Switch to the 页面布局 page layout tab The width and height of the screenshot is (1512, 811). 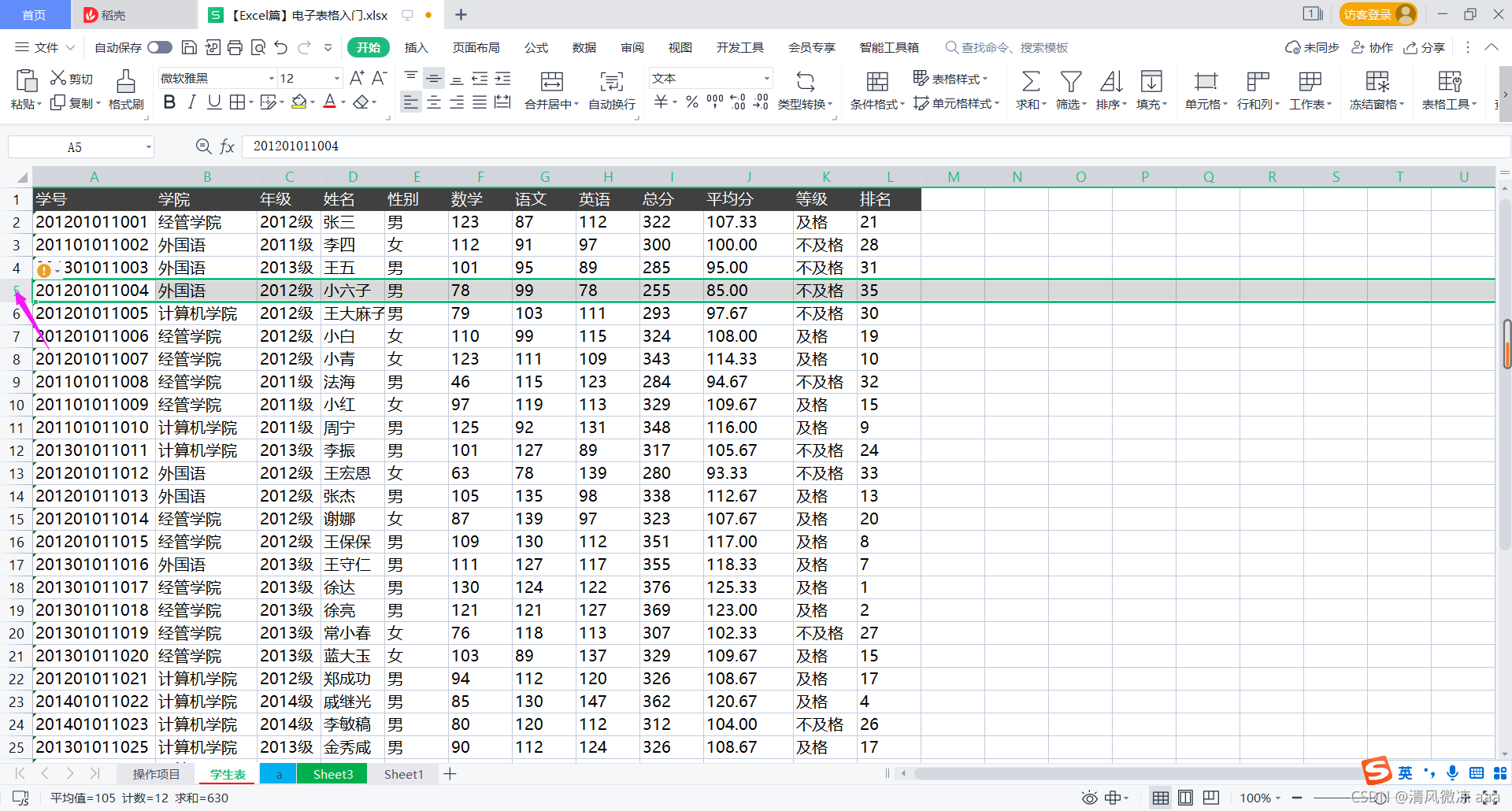click(x=476, y=48)
